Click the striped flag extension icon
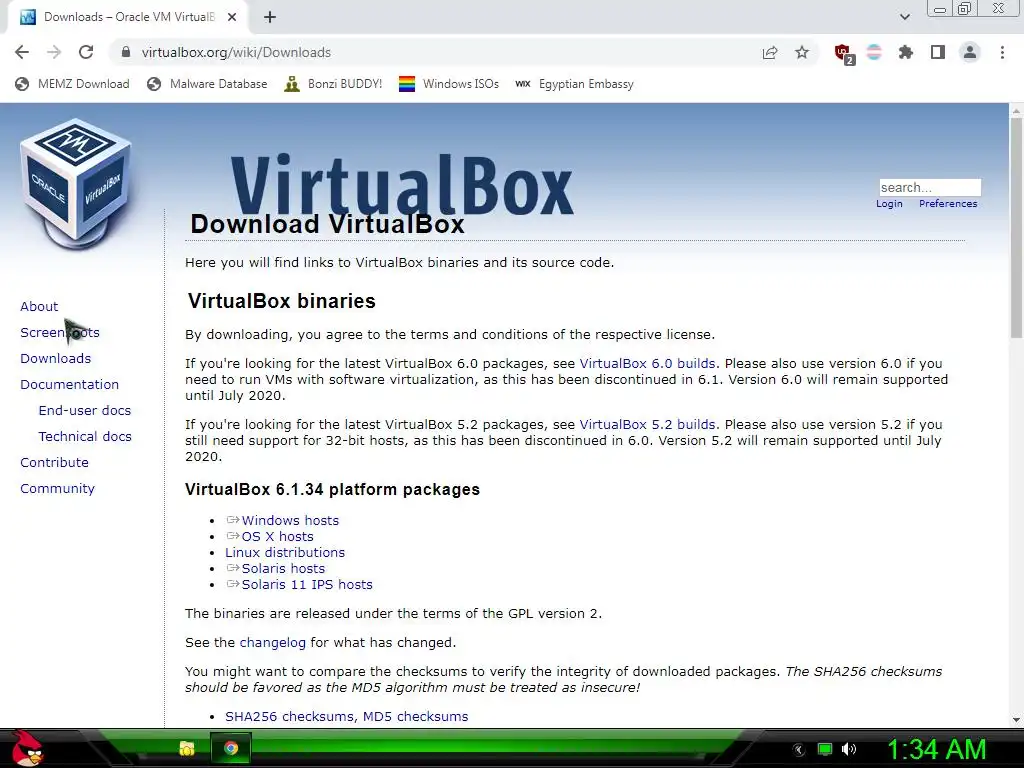Image resolution: width=1024 pixels, height=768 pixels. (x=874, y=52)
